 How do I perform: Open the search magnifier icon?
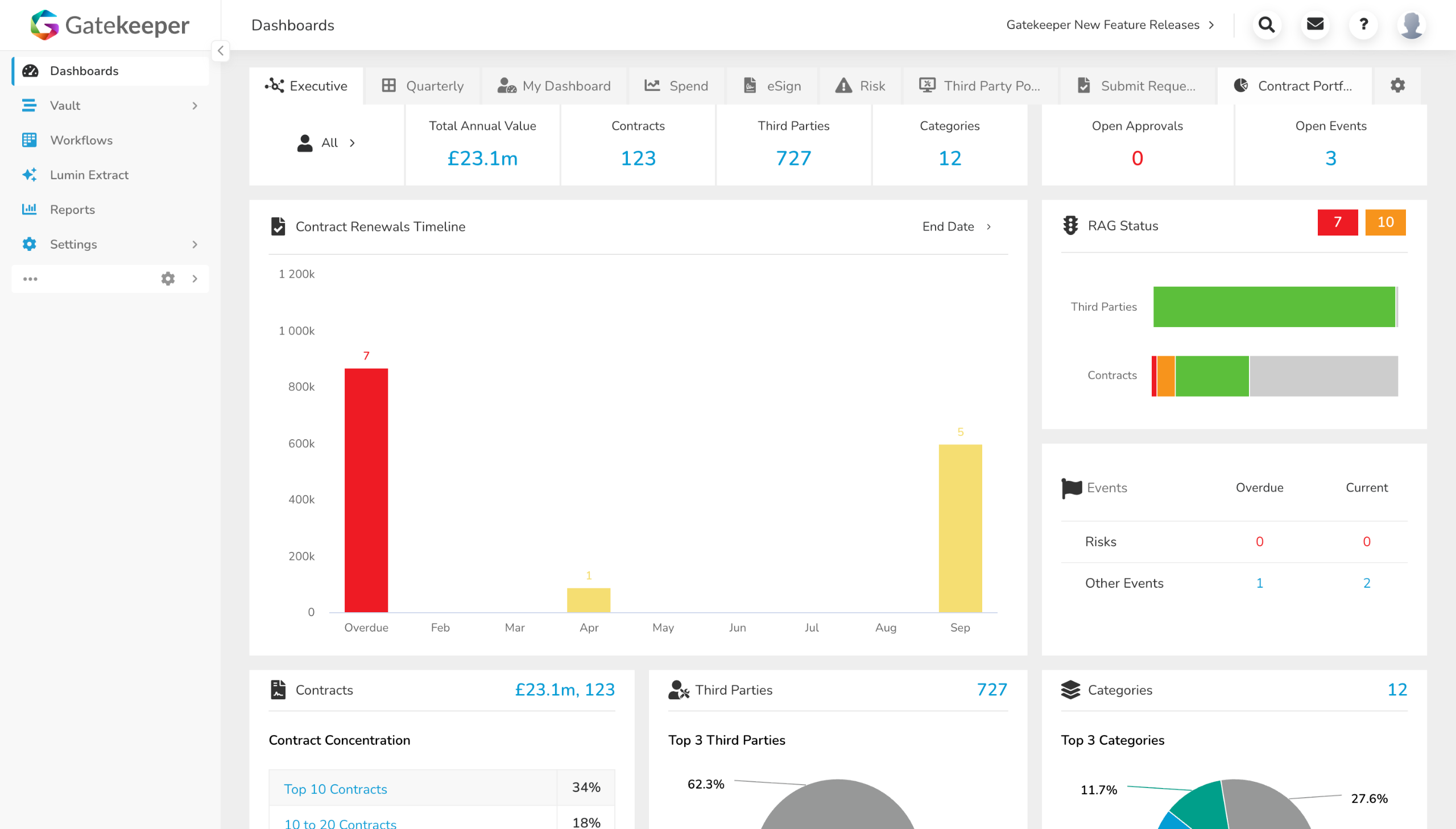point(1267,25)
